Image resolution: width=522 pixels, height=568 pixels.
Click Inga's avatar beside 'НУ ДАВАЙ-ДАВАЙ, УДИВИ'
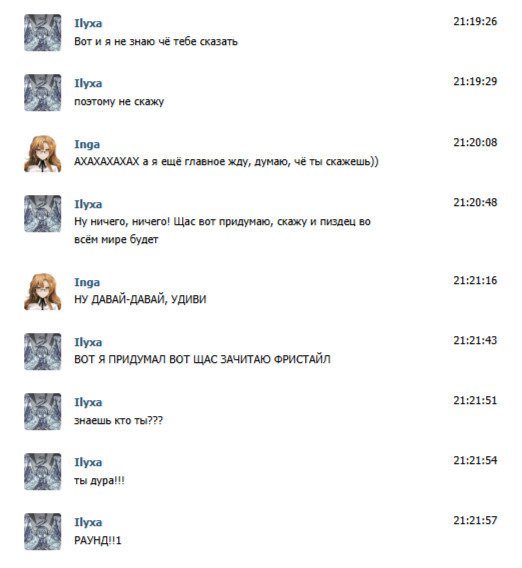42,292
